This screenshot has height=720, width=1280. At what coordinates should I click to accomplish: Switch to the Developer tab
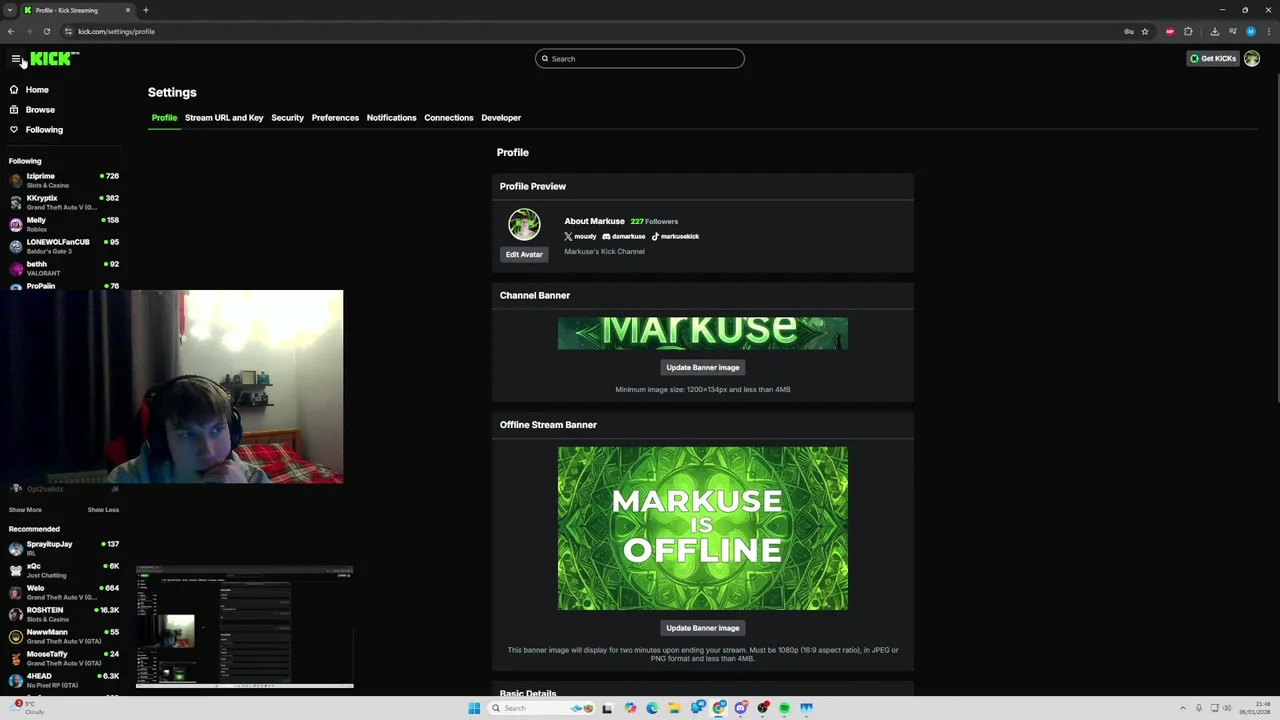tap(501, 118)
